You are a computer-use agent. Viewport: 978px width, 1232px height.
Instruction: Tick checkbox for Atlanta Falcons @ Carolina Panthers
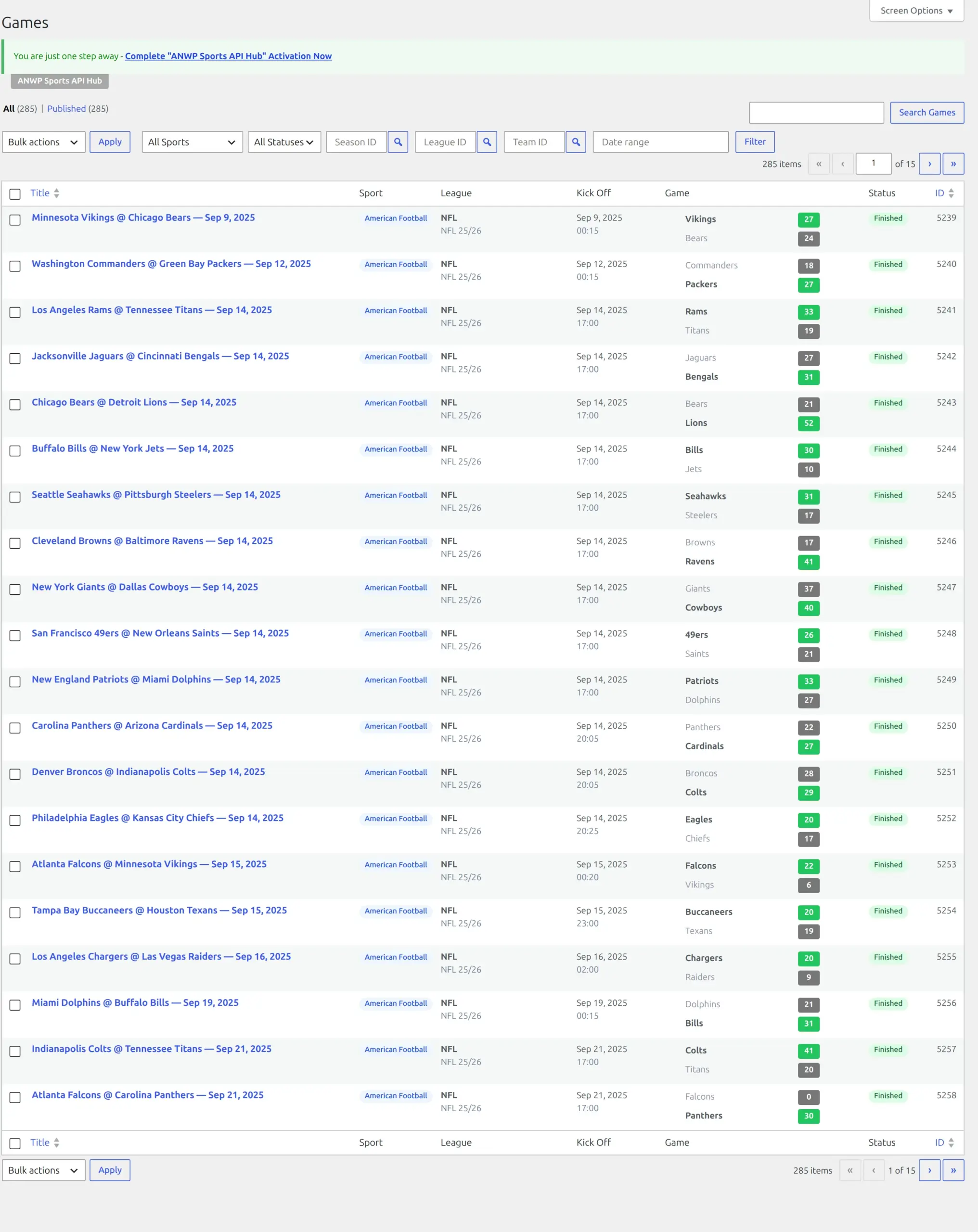[x=15, y=1097]
